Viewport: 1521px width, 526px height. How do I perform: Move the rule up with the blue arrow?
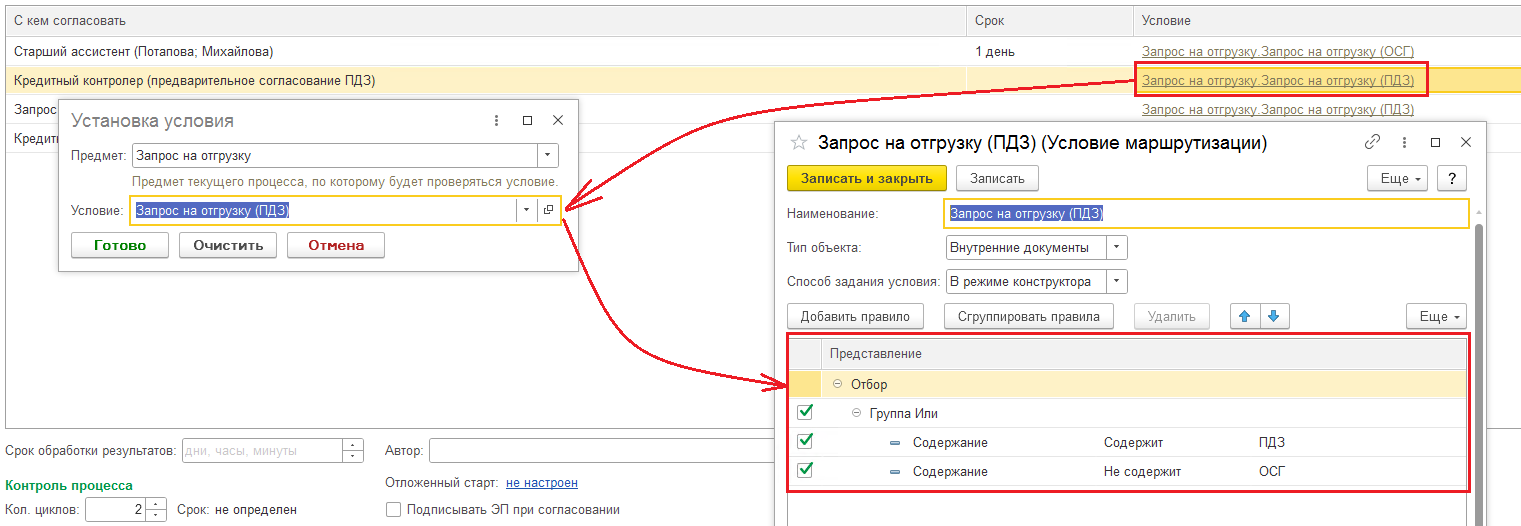[1245, 317]
